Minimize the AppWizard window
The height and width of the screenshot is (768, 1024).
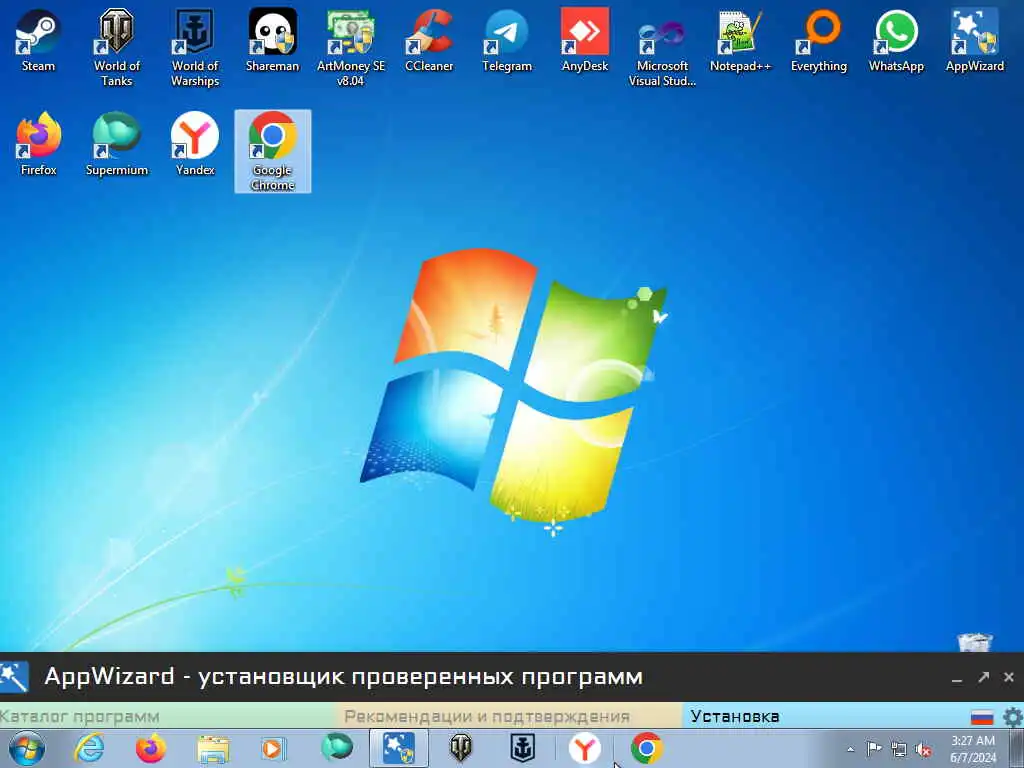click(x=957, y=678)
